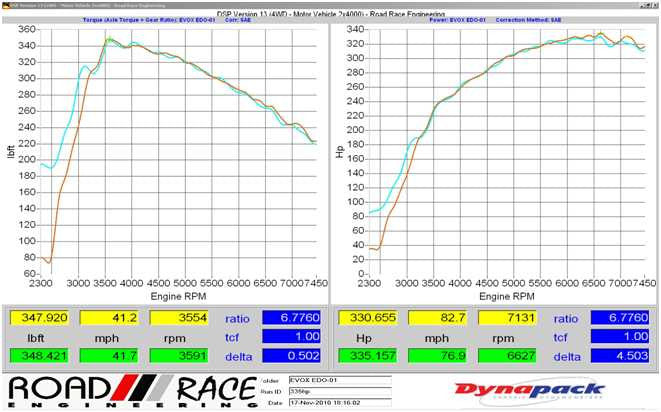Select the yellow 347.920 lbft torque value
This screenshot has height=412, width=661.
(x=38, y=318)
